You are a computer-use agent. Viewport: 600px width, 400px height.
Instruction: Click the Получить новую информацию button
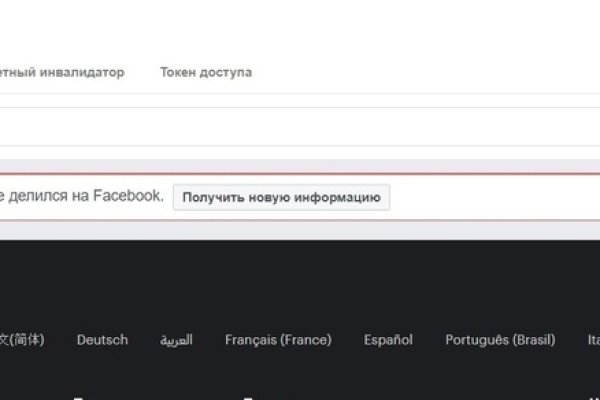click(281, 197)
